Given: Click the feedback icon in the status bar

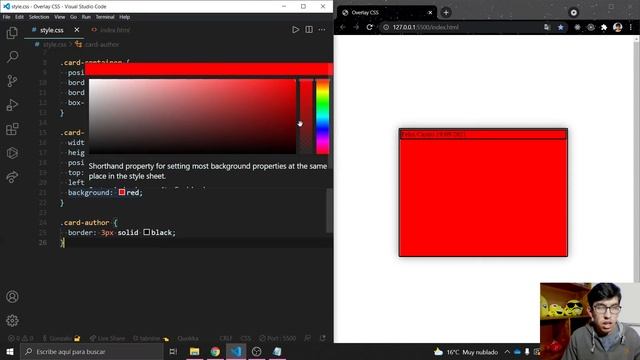Looking at the screenshot, I should pyautogui.click(x=308, y=338).
